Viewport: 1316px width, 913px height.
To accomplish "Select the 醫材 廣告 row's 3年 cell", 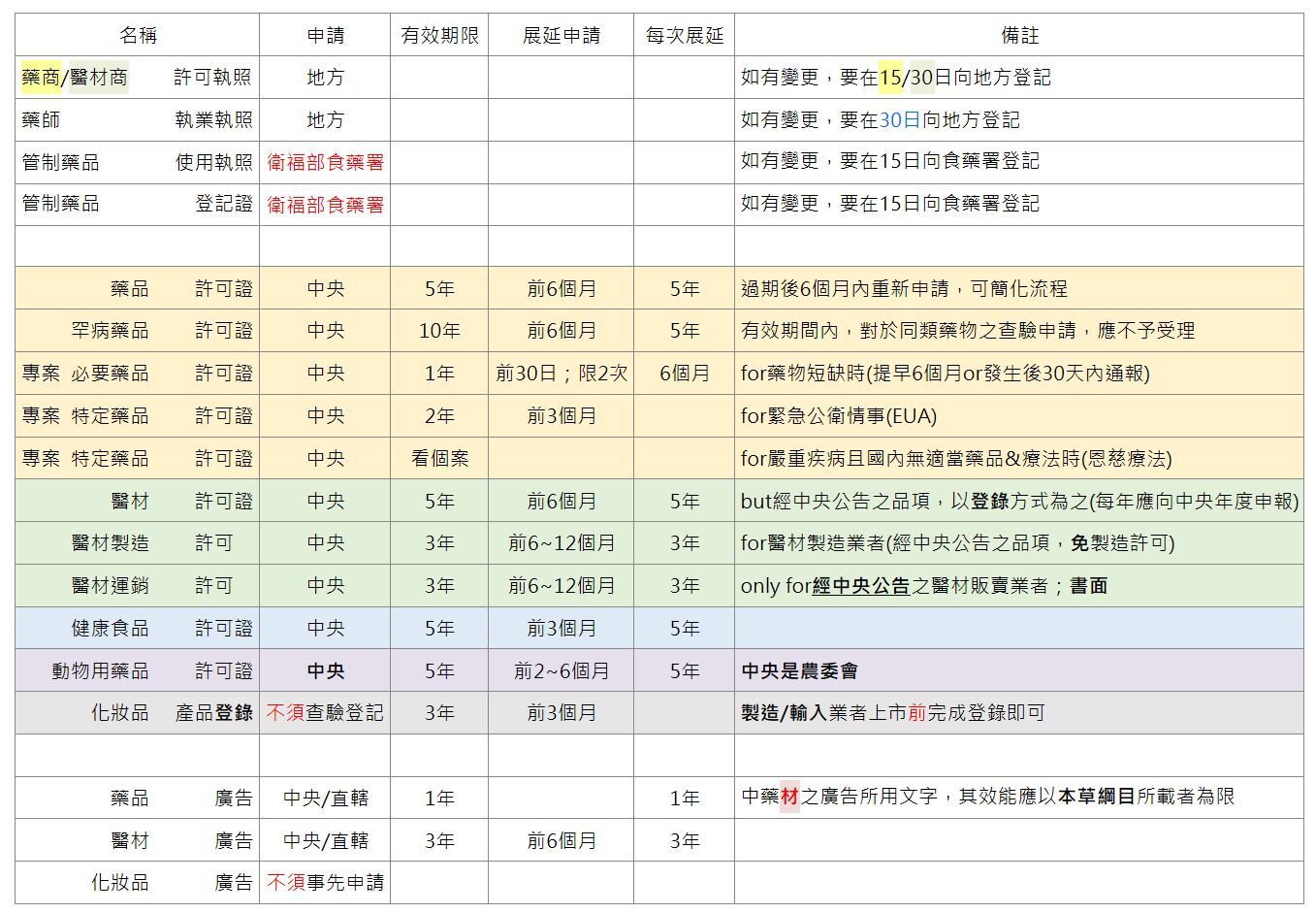I will (438, 840).
